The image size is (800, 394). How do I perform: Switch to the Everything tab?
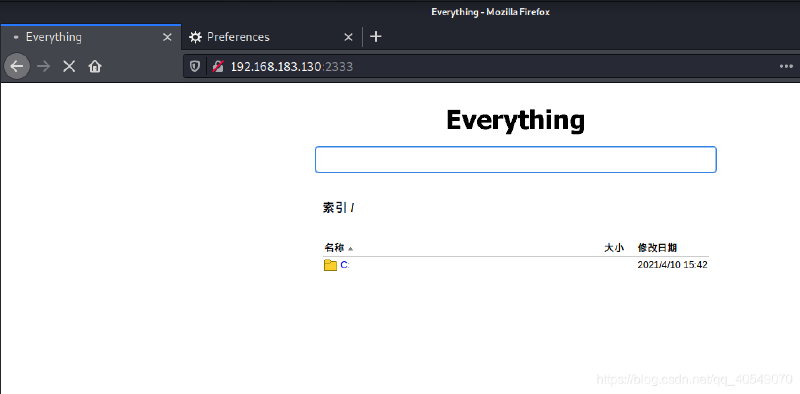pyautogui.click(x=90, y=37)
